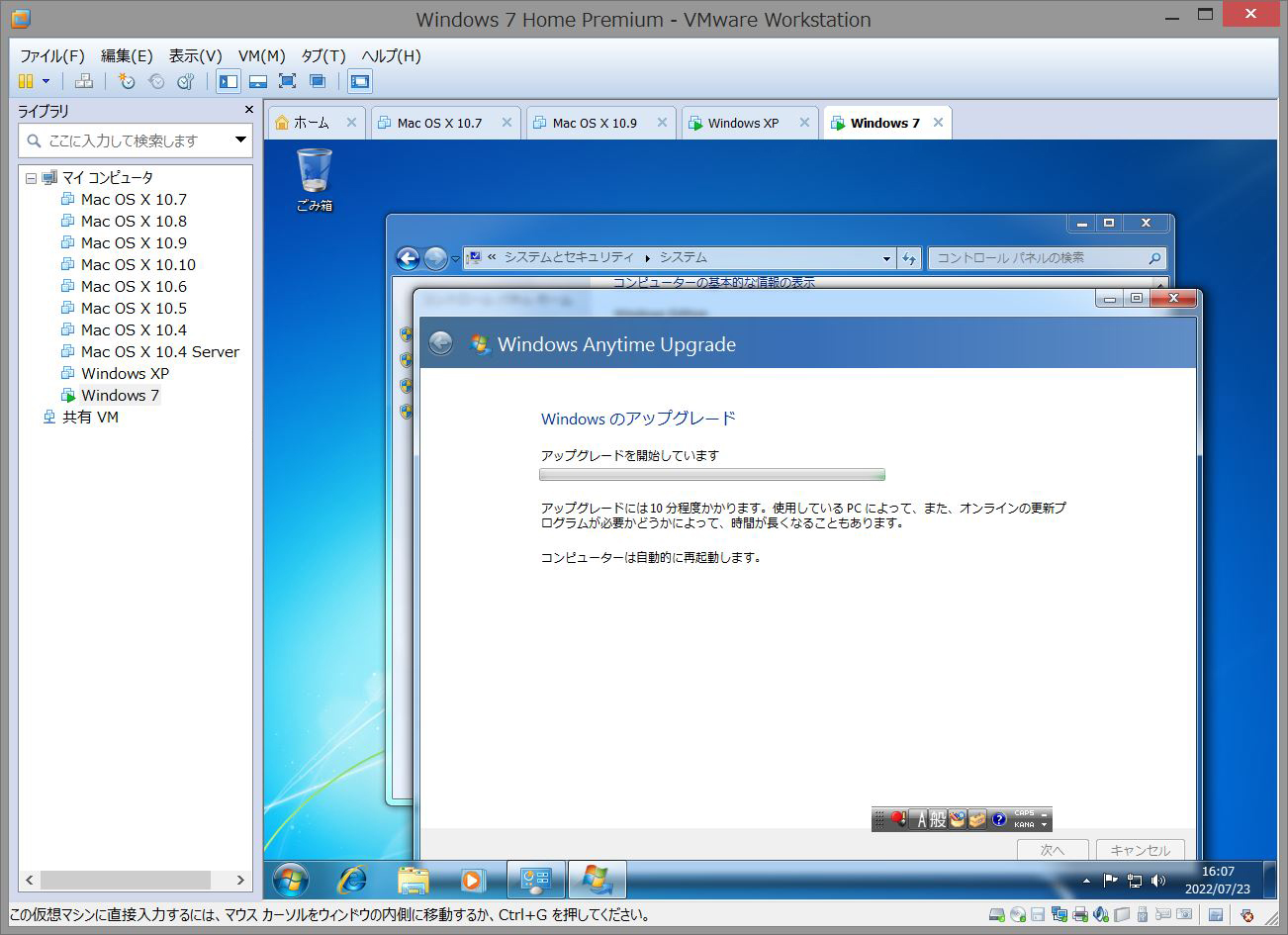Viewport: 1288px width, 935px height.
Task: Open the guest volume tray icon
Action: coord(1158,880)
